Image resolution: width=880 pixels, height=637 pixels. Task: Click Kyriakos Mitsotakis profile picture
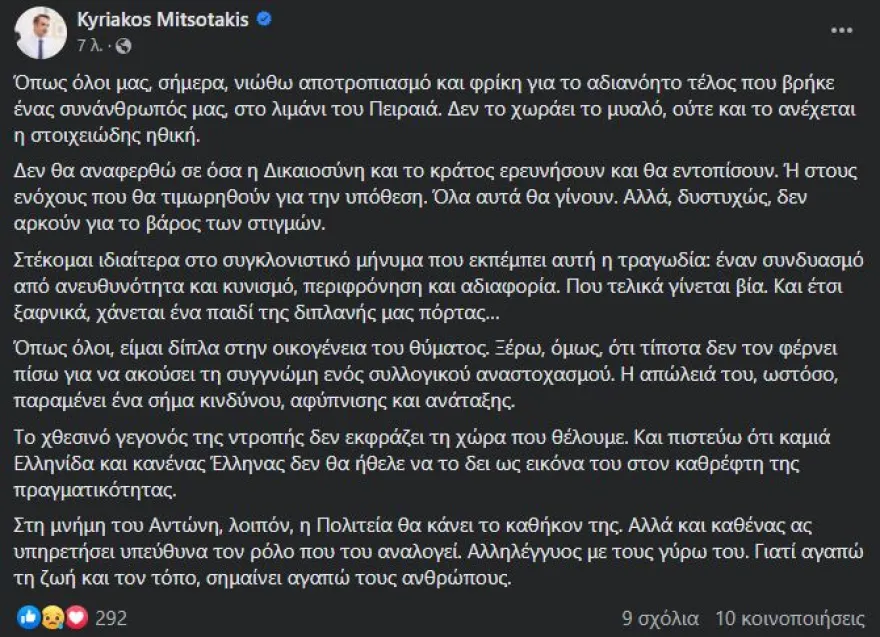click(41, 33)
